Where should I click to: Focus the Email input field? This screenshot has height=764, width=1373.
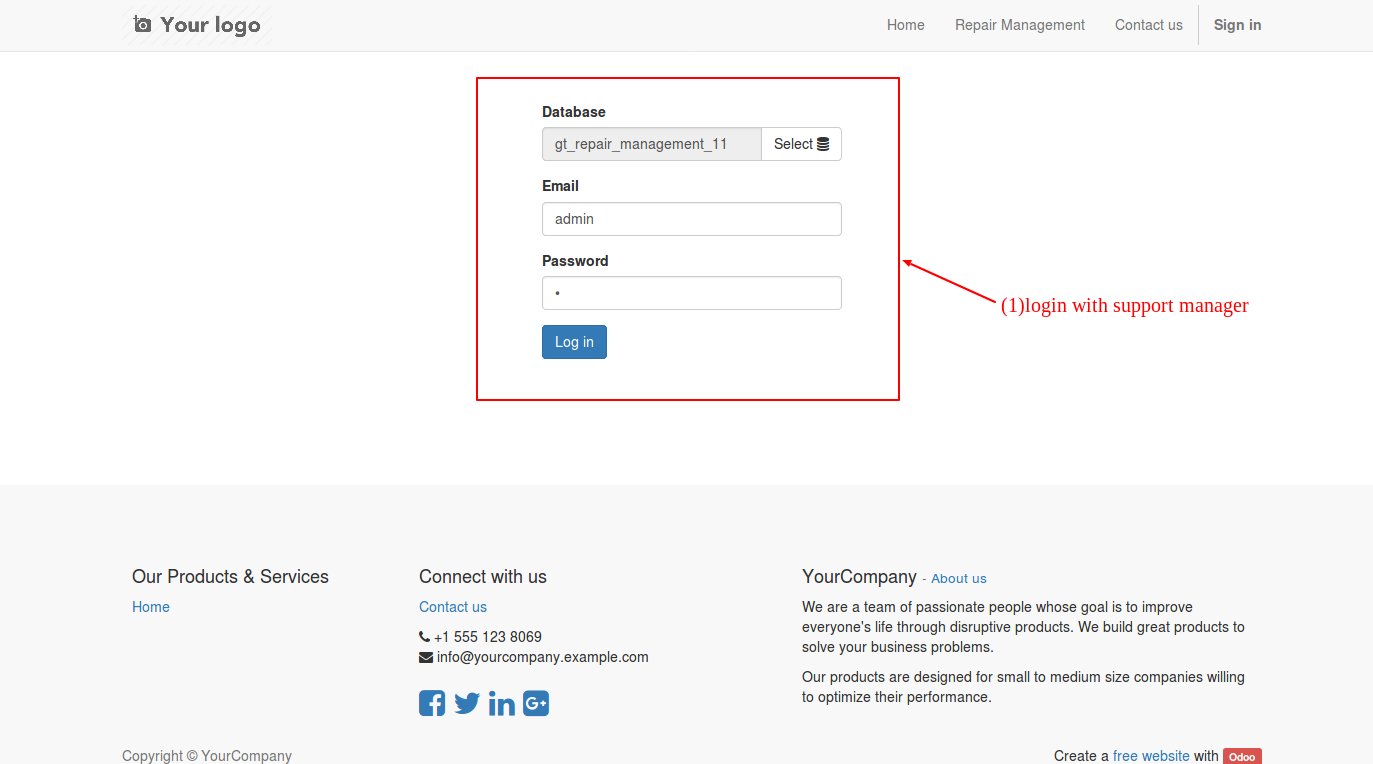(692, 219)
